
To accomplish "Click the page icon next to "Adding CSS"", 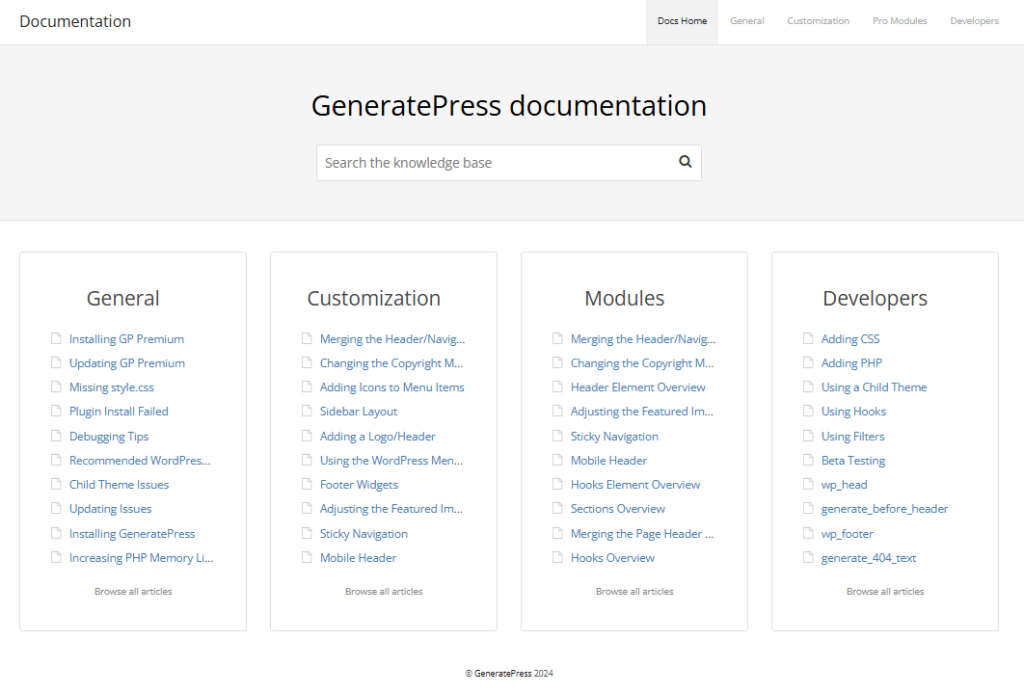I will tap(806, 338).
